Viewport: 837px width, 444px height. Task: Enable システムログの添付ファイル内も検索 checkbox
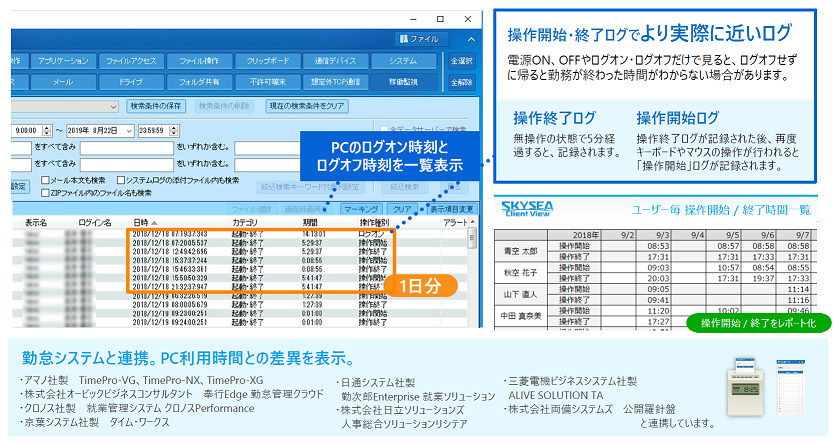coord(121,180)
